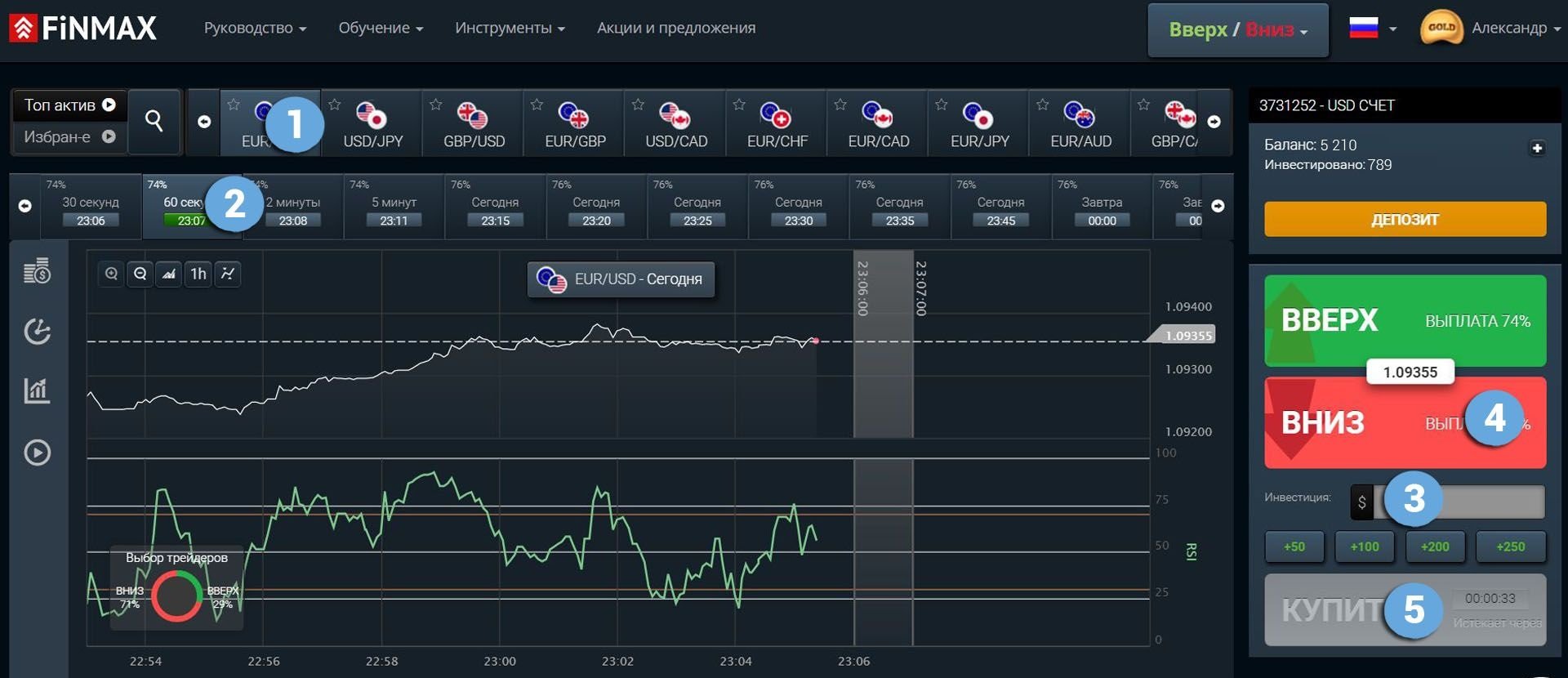Open the bar chart sidebar icon

[37, 390]
